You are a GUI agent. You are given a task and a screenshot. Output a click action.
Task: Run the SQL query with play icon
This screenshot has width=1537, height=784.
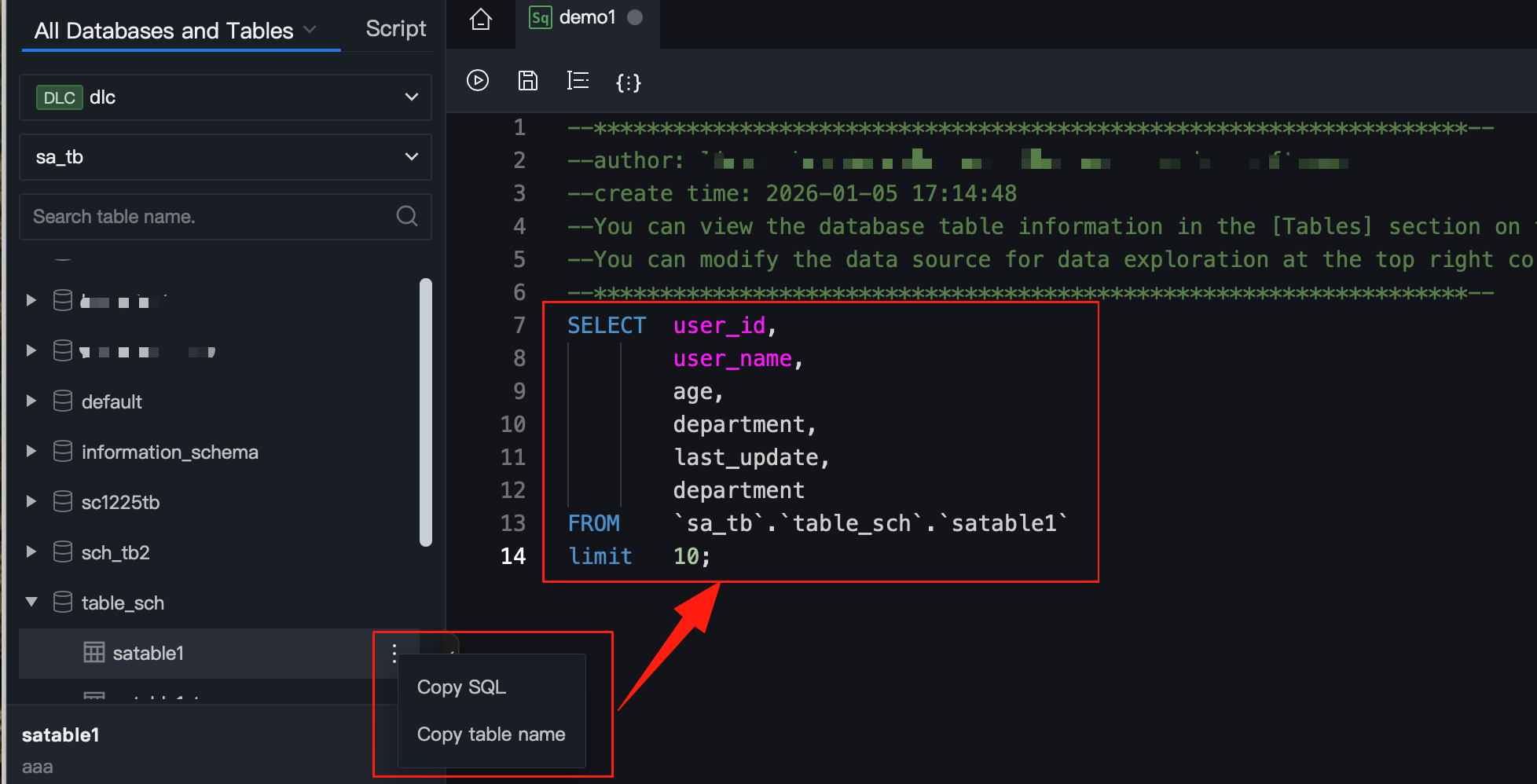click(478, 81)
